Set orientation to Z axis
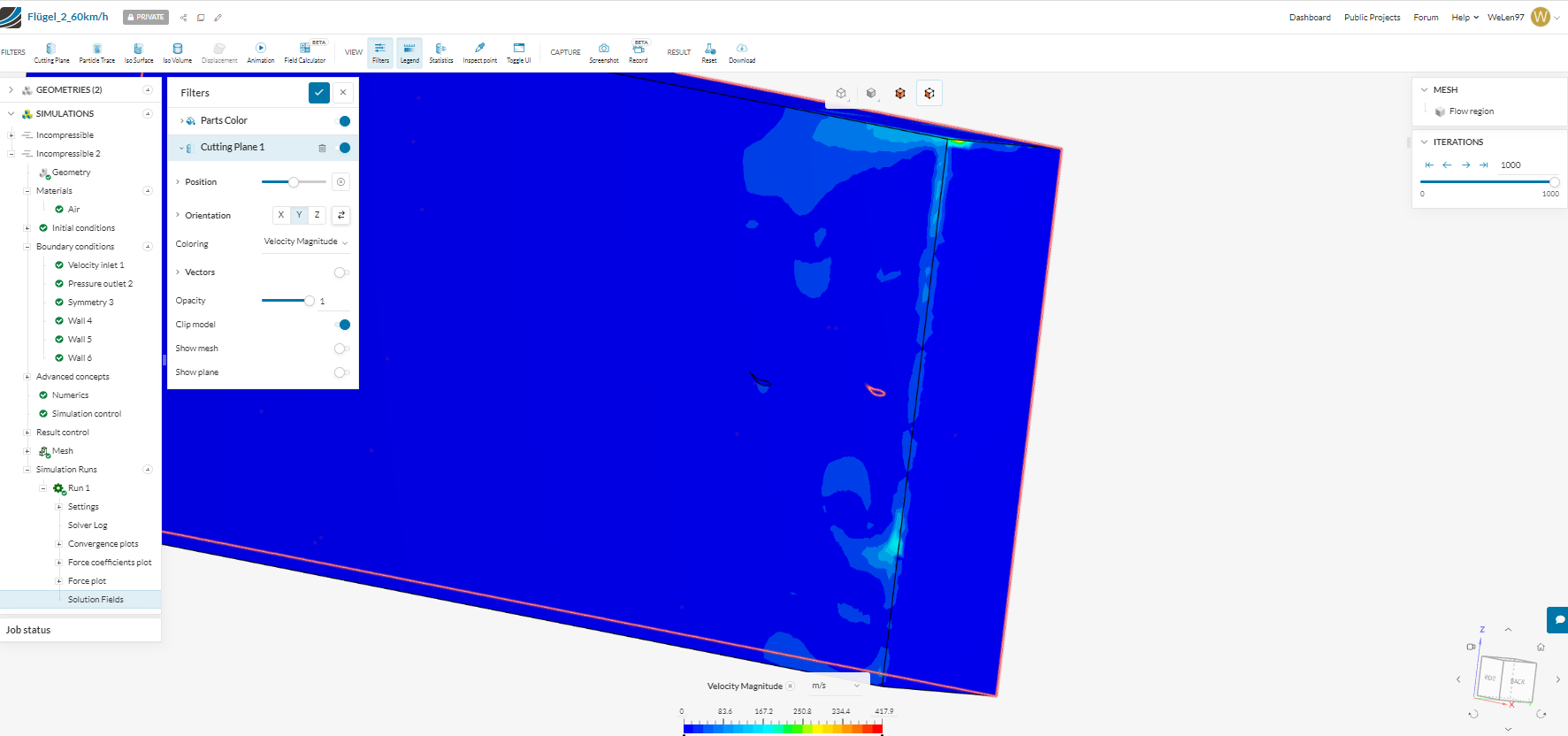This screenshot has width=1568, height=736. pyautogui.click(x=317, y=215)
